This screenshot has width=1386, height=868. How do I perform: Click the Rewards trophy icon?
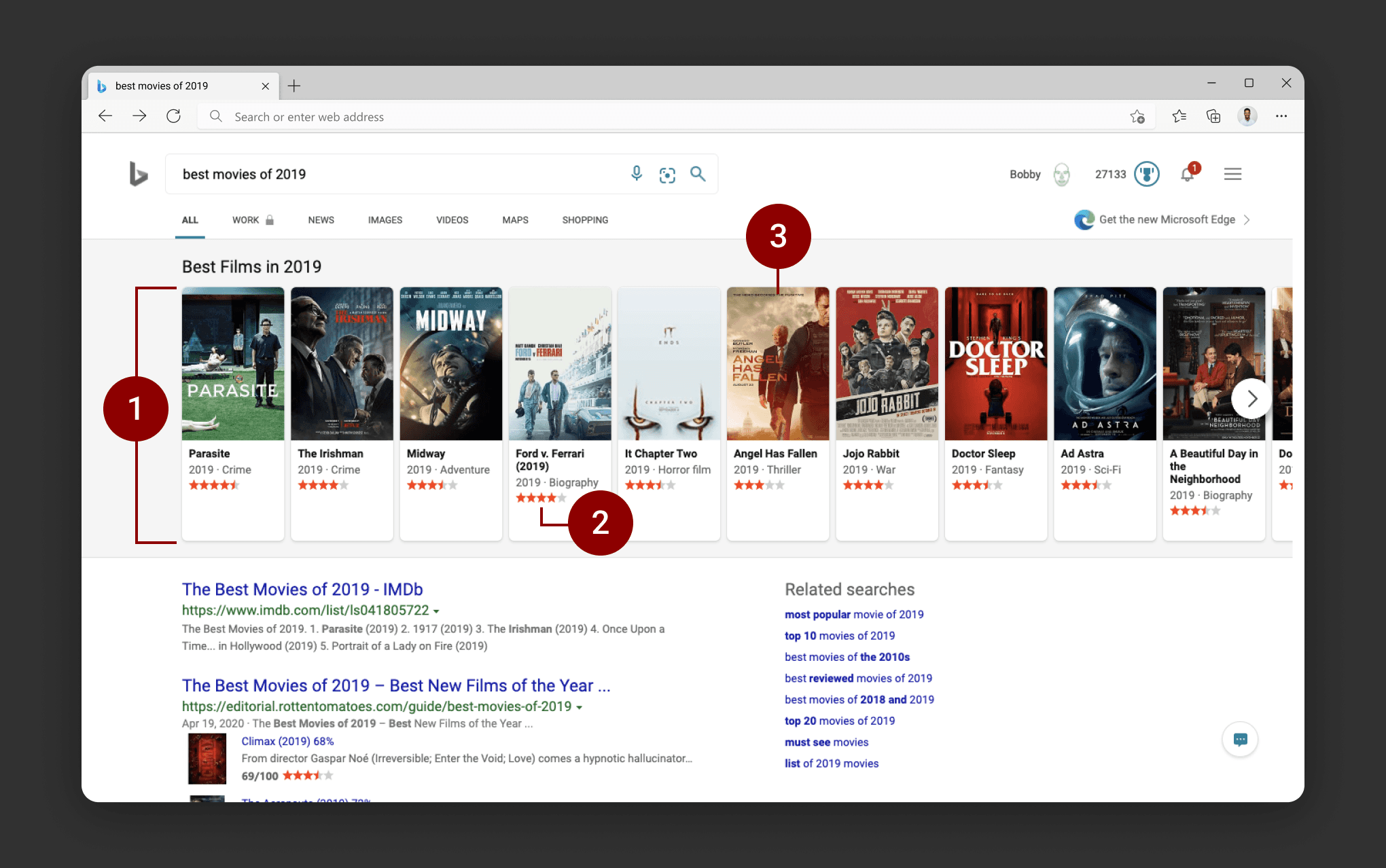tap(1147, 174)
